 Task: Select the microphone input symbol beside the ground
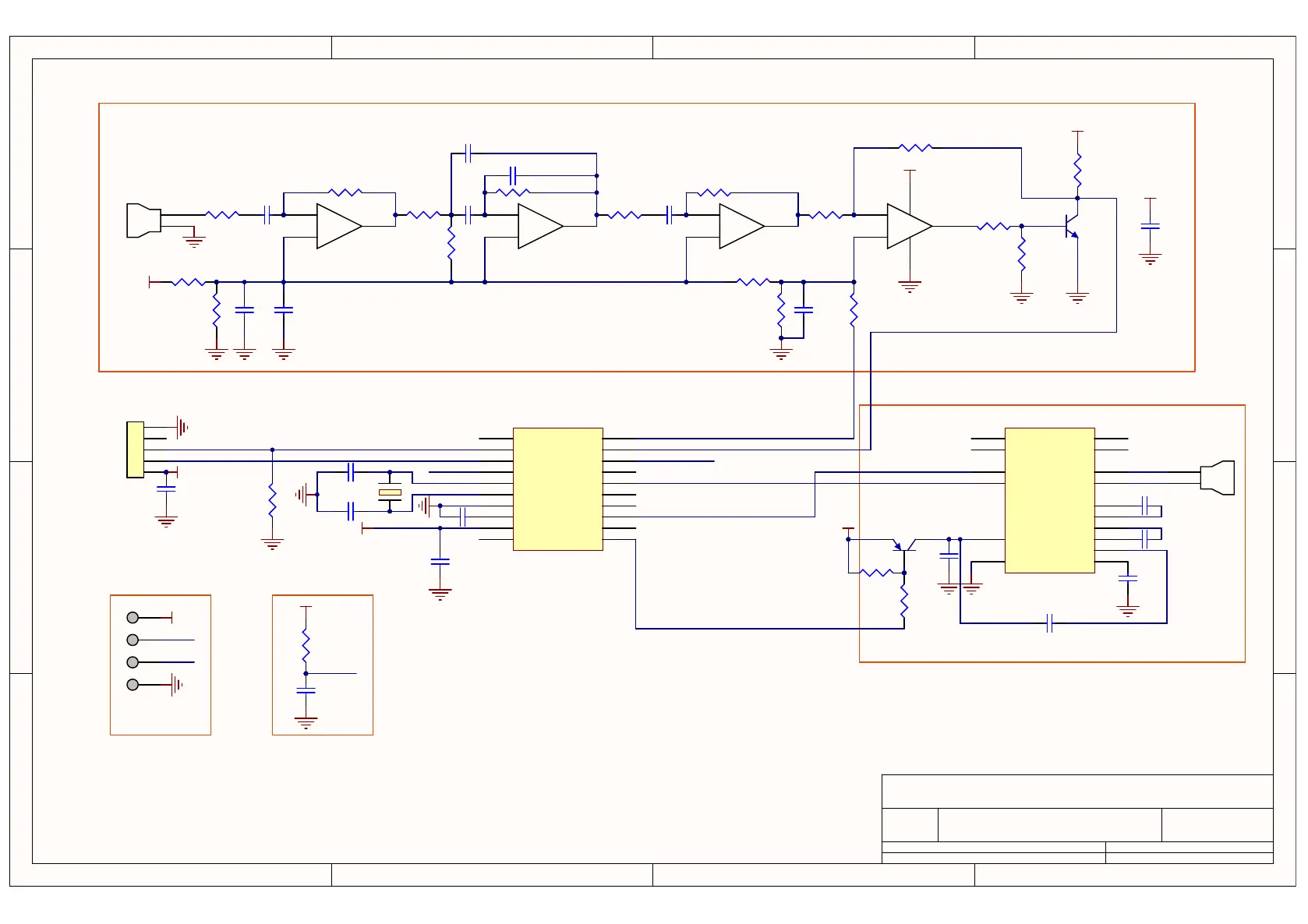(143, 220)
